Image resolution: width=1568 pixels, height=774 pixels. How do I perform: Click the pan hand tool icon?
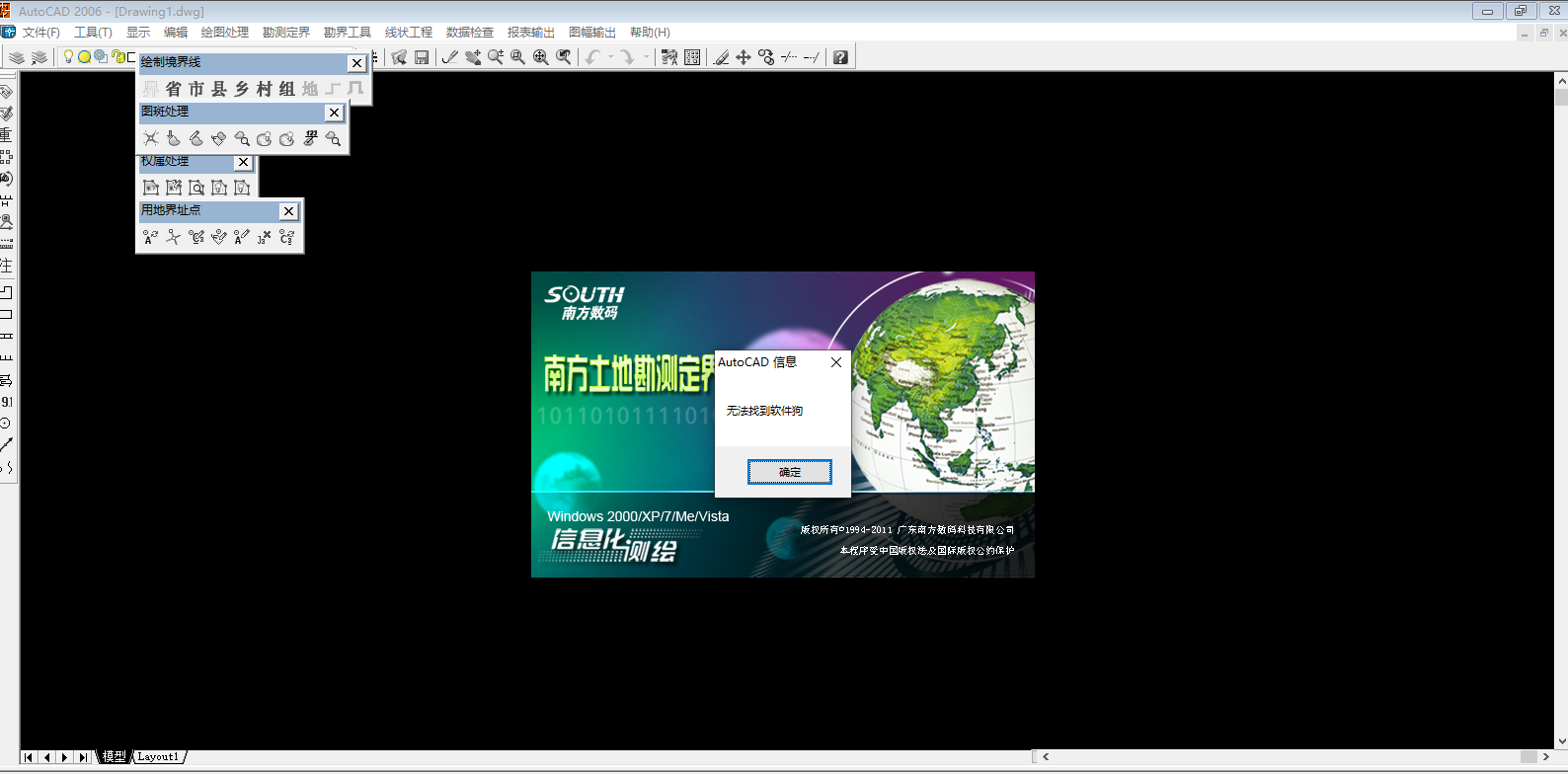473,57
